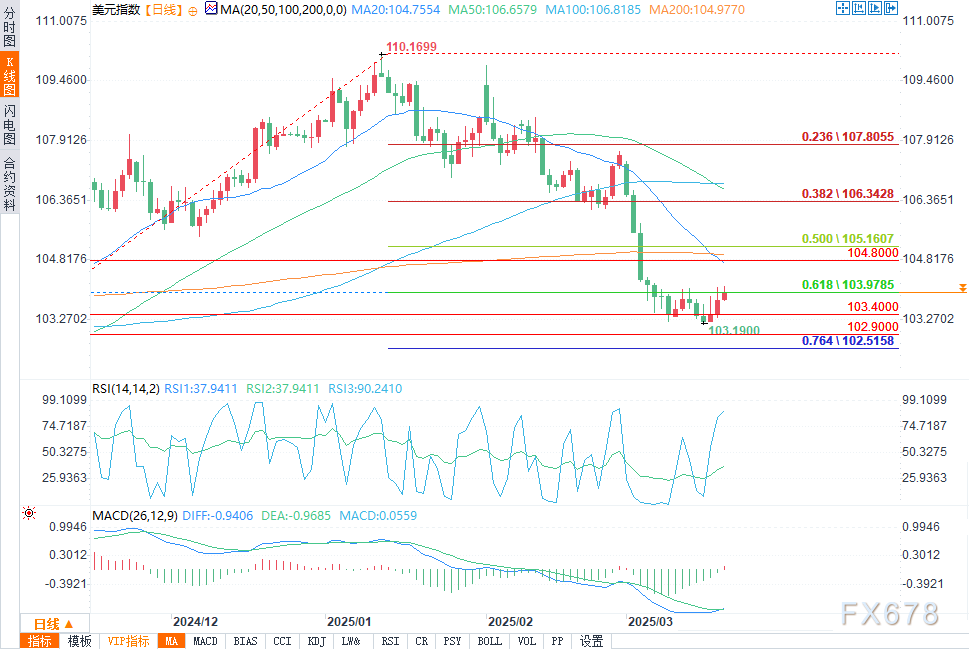The height and width of the screenshot is (649, 969).
Task: Select the MA indicator button
Action: [x=171, y=641]
